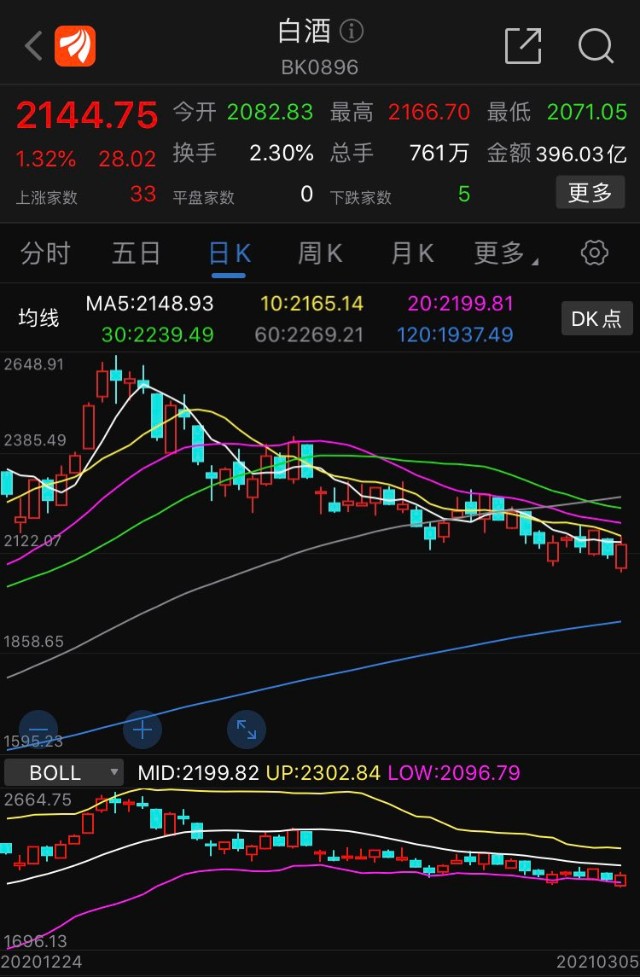Expand the 更多 timeframe dropdown
The height and width of the screenshot is (977, 640).
click(x=505, y=254)
